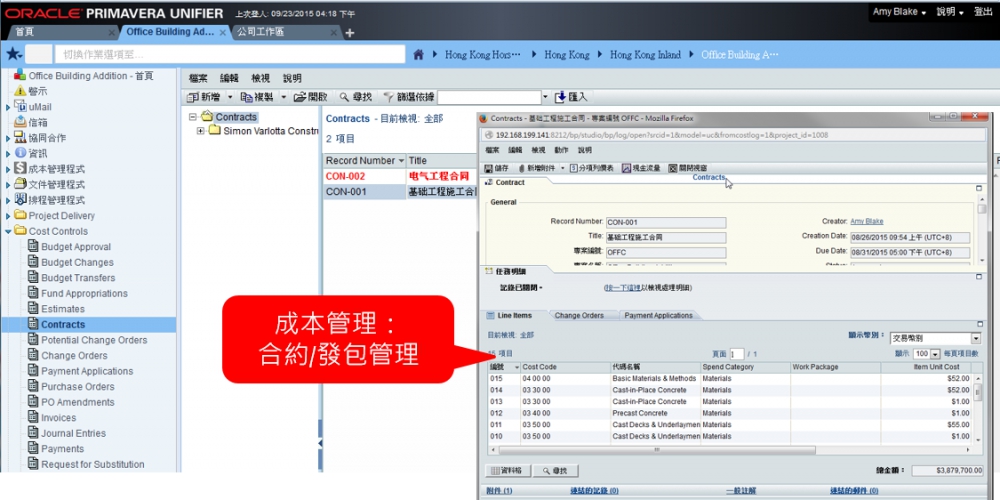1000x500 pixels.
Task: Click the bookmarks star icon
Action: coord(13,55)
